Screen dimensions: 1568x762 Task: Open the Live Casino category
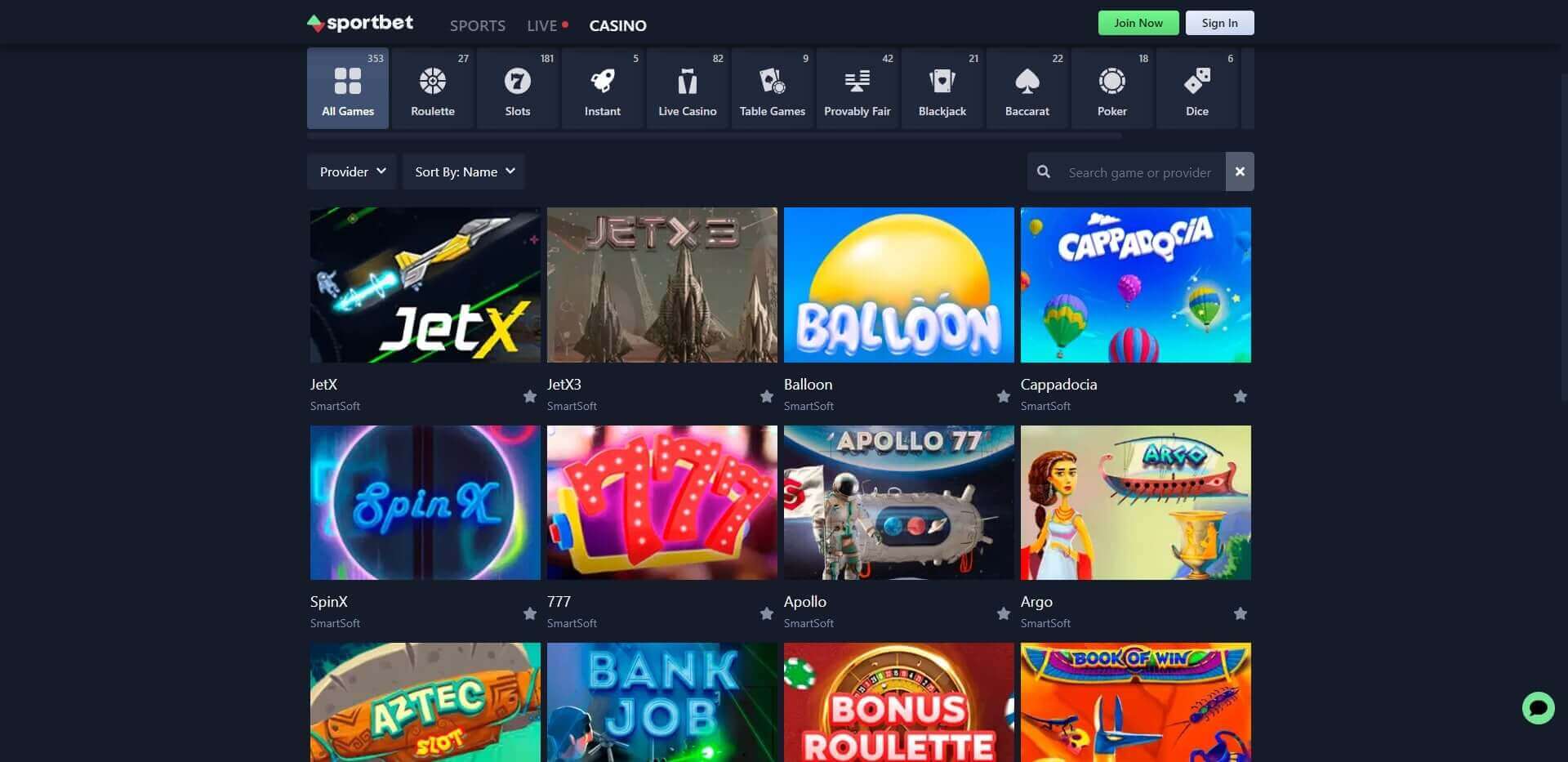click(x=687, y=86)
